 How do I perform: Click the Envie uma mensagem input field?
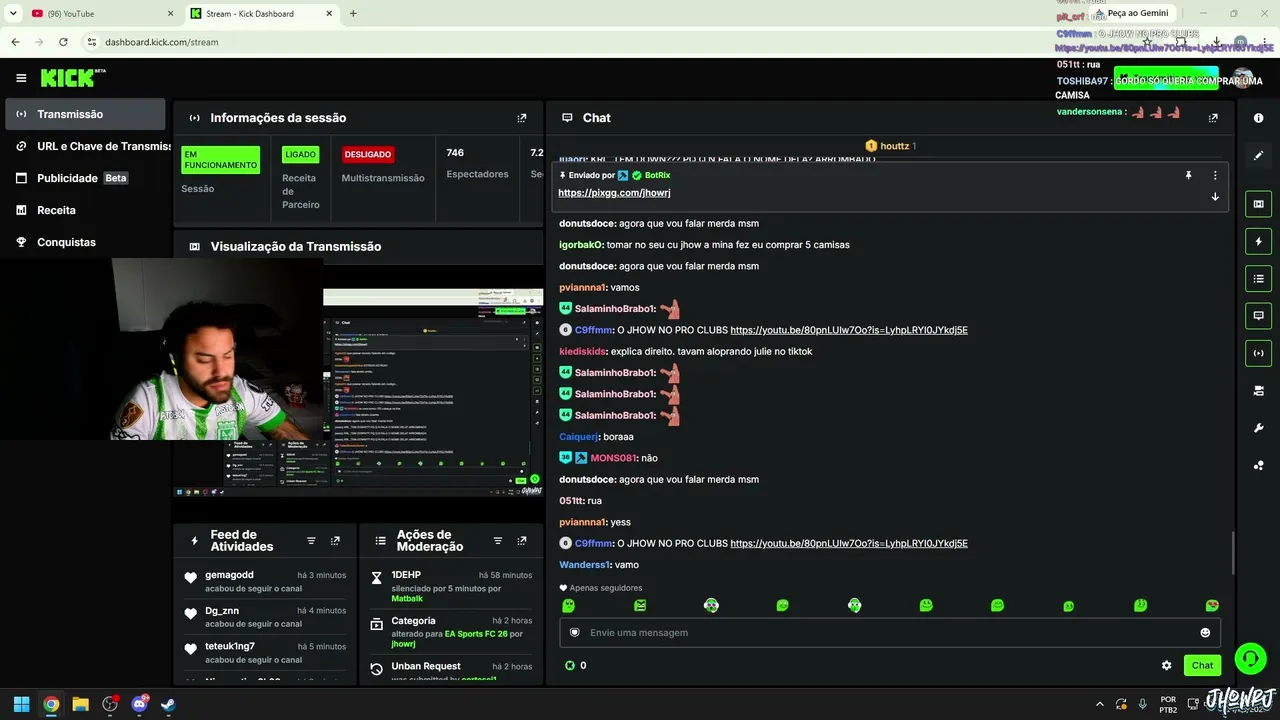pos(890,633)
